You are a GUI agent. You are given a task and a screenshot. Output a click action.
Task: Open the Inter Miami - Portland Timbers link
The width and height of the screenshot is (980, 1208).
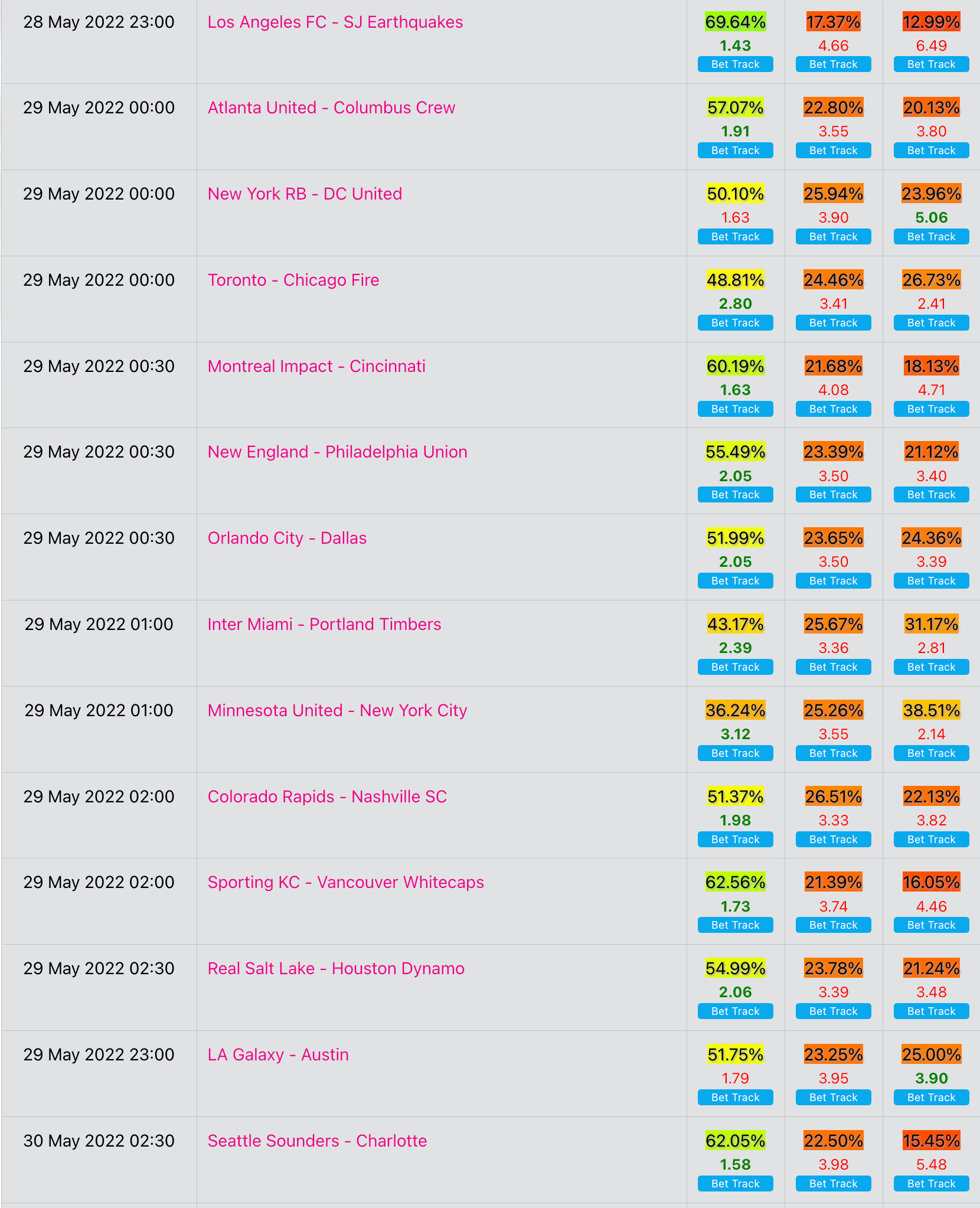[324, 625]
